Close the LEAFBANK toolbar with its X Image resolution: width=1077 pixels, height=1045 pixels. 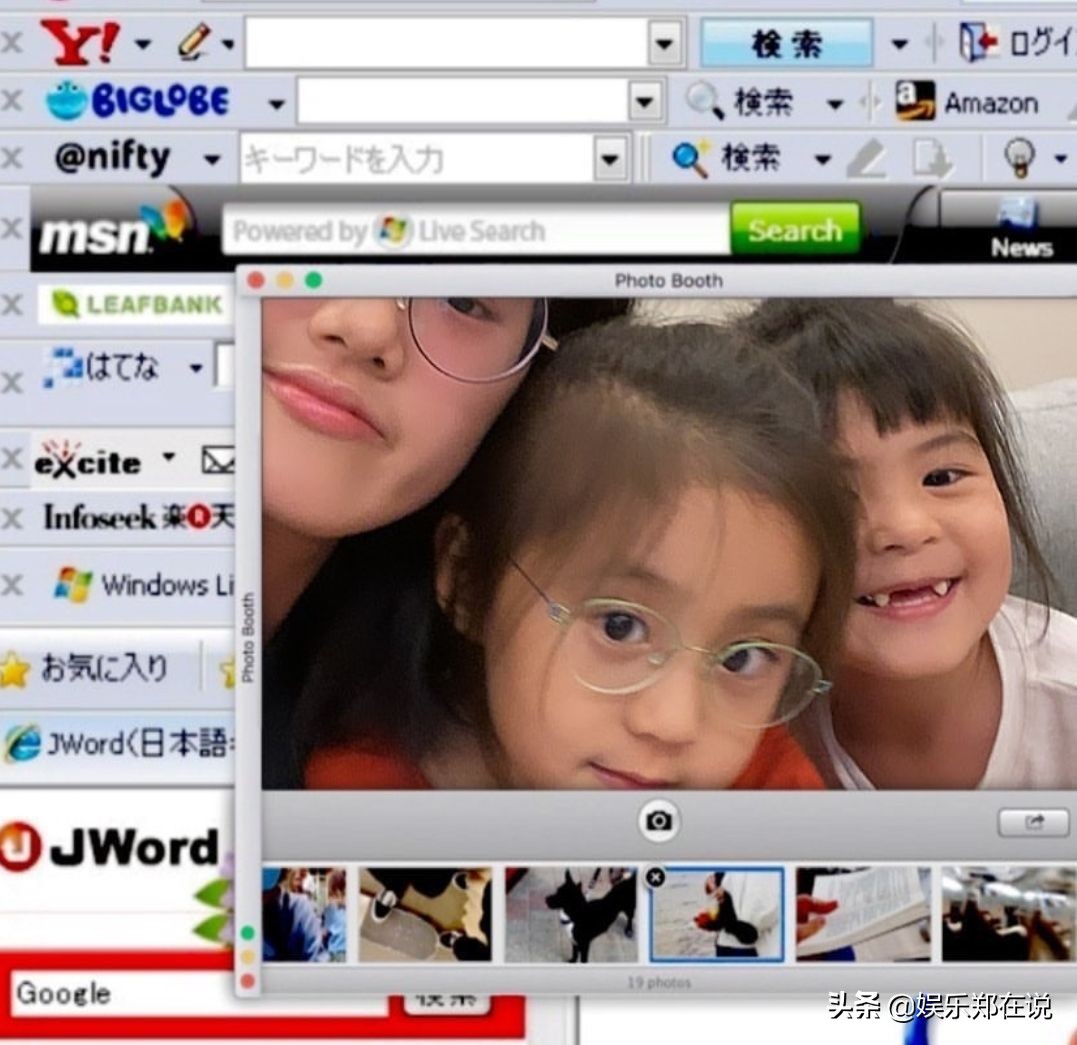click(12, 304)
